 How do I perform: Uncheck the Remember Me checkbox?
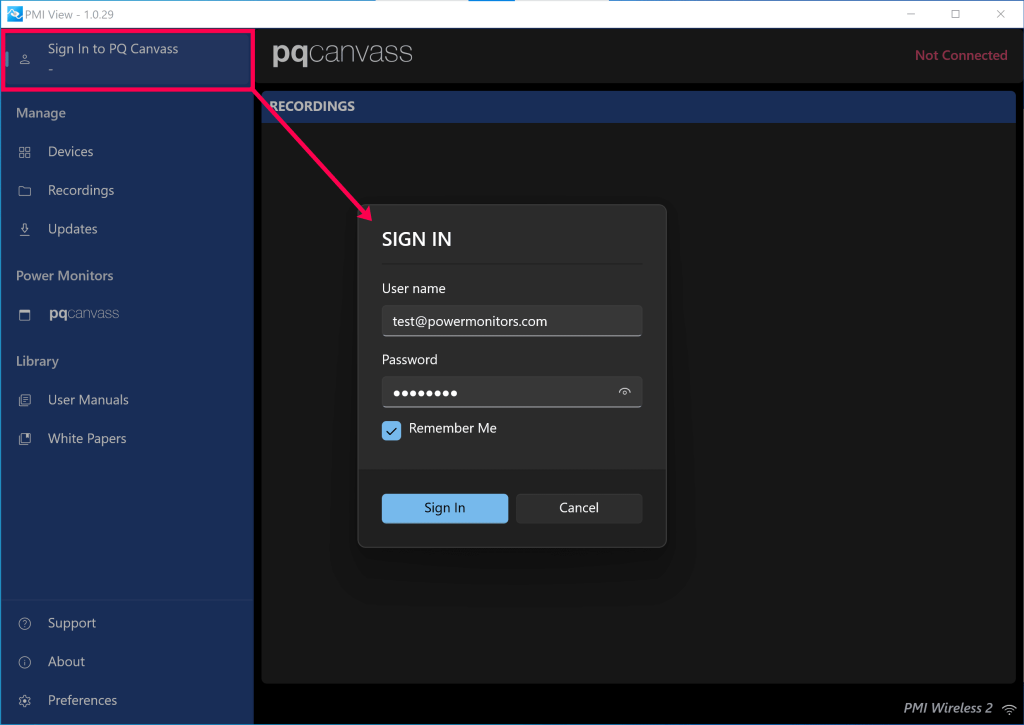pos(392,430)
